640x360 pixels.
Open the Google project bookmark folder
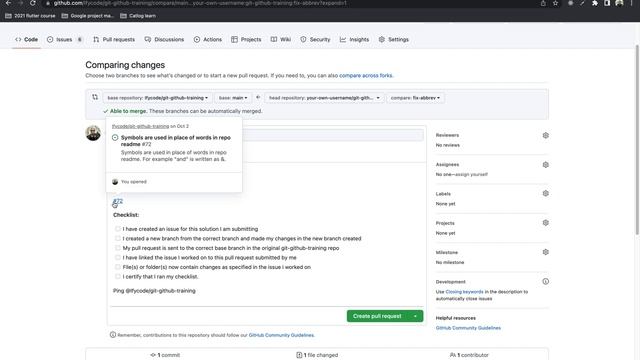point(87,16)
